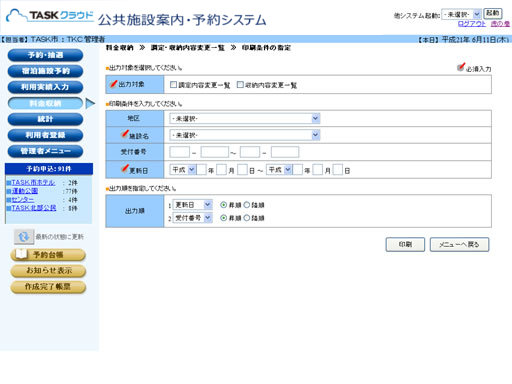
Task: Click the 料金収納 breadcrumb text
Action: point(119,48)
